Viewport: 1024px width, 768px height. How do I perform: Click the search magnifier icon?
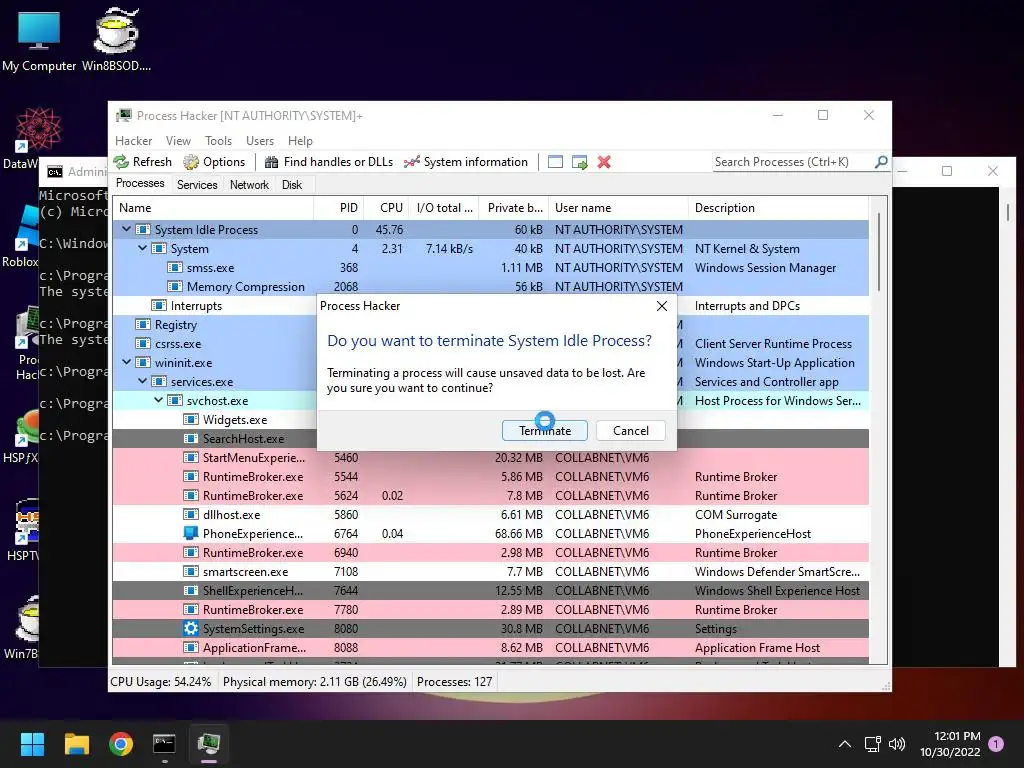pyautogui.click(x=881, y=161)
